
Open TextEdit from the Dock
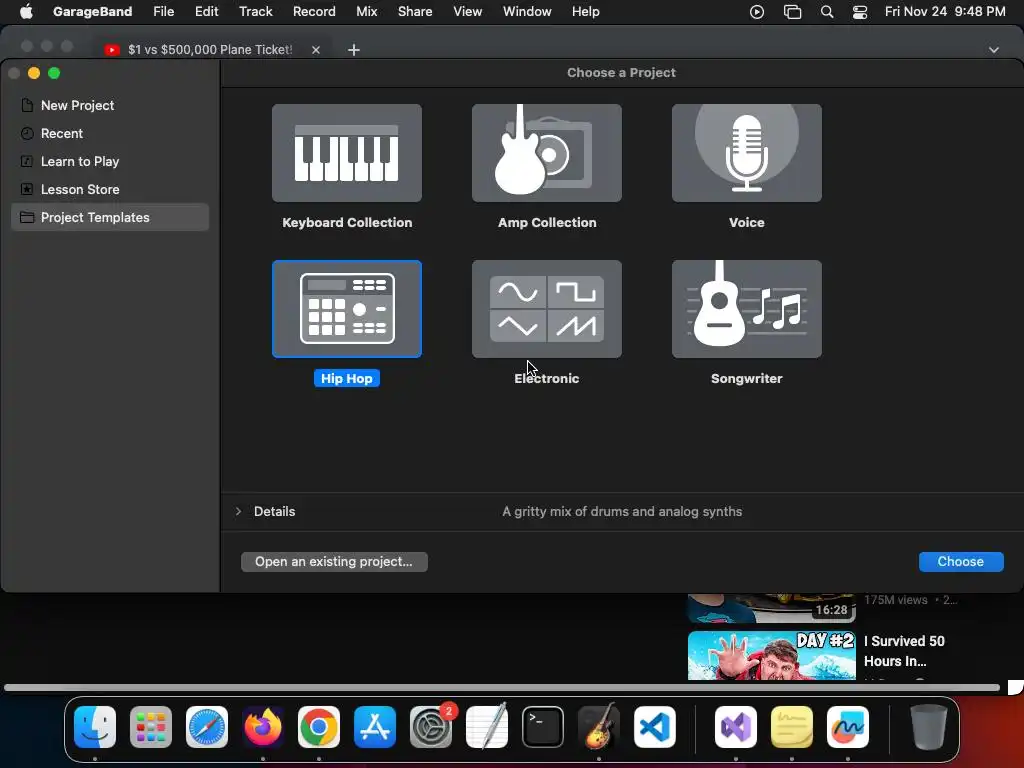click(487, 727)
